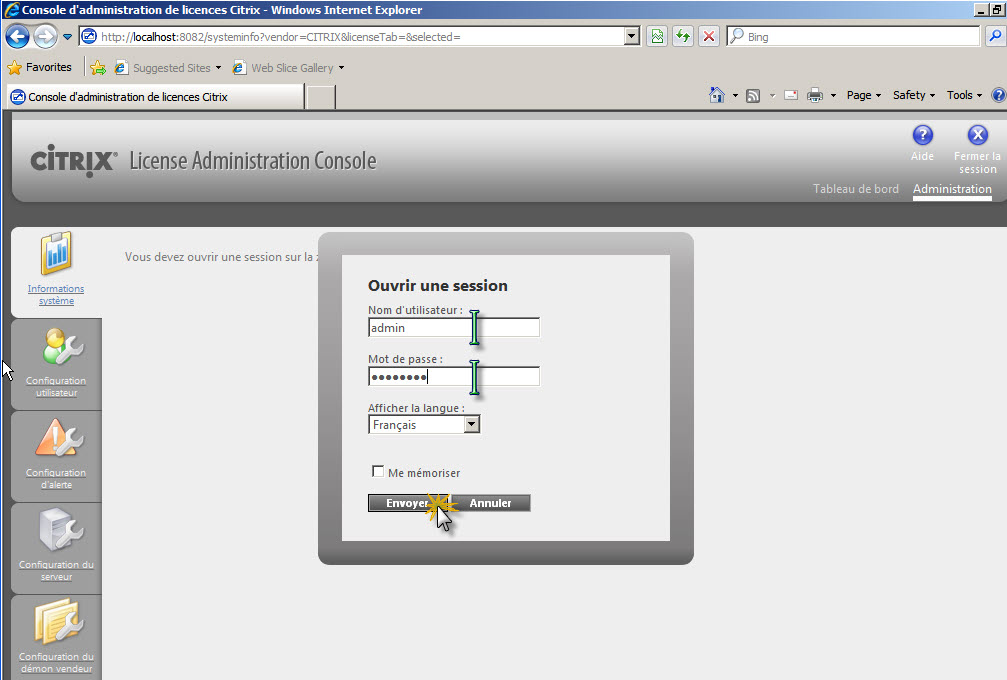Stop loading with the red X icon
This screenshot has width=1007, height=680.
point(708,37)
